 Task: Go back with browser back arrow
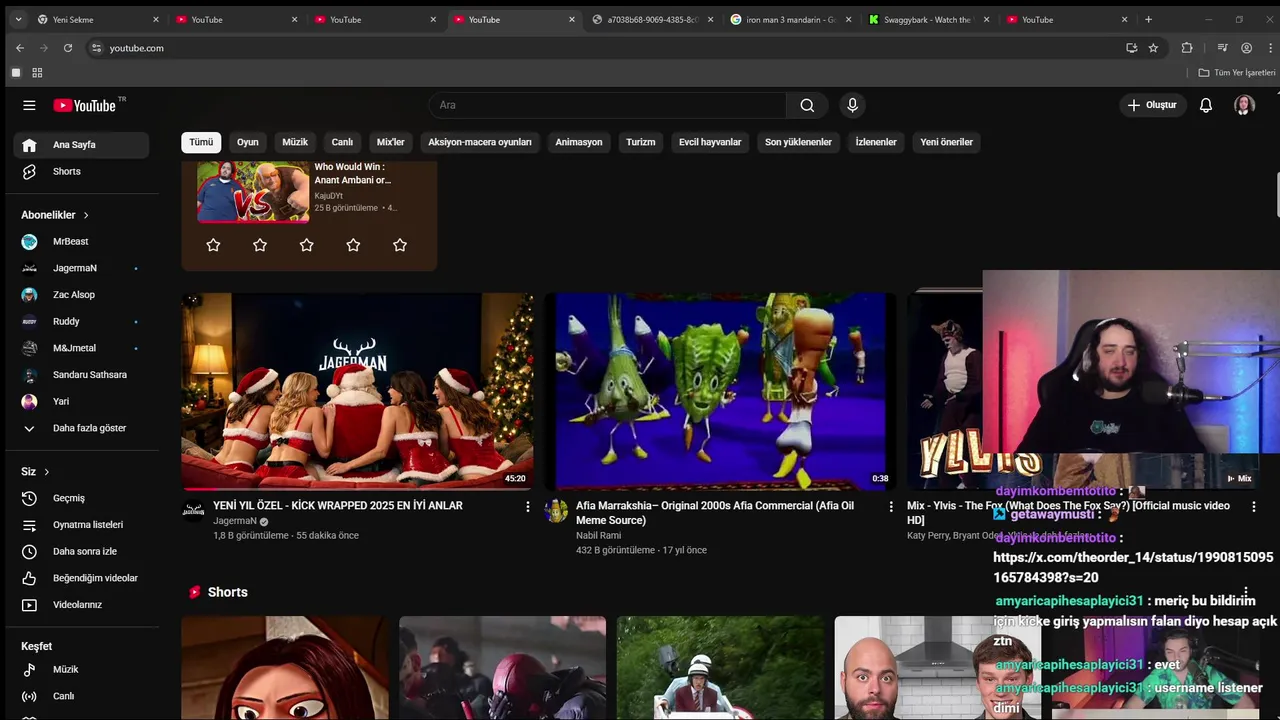point(19,48)
